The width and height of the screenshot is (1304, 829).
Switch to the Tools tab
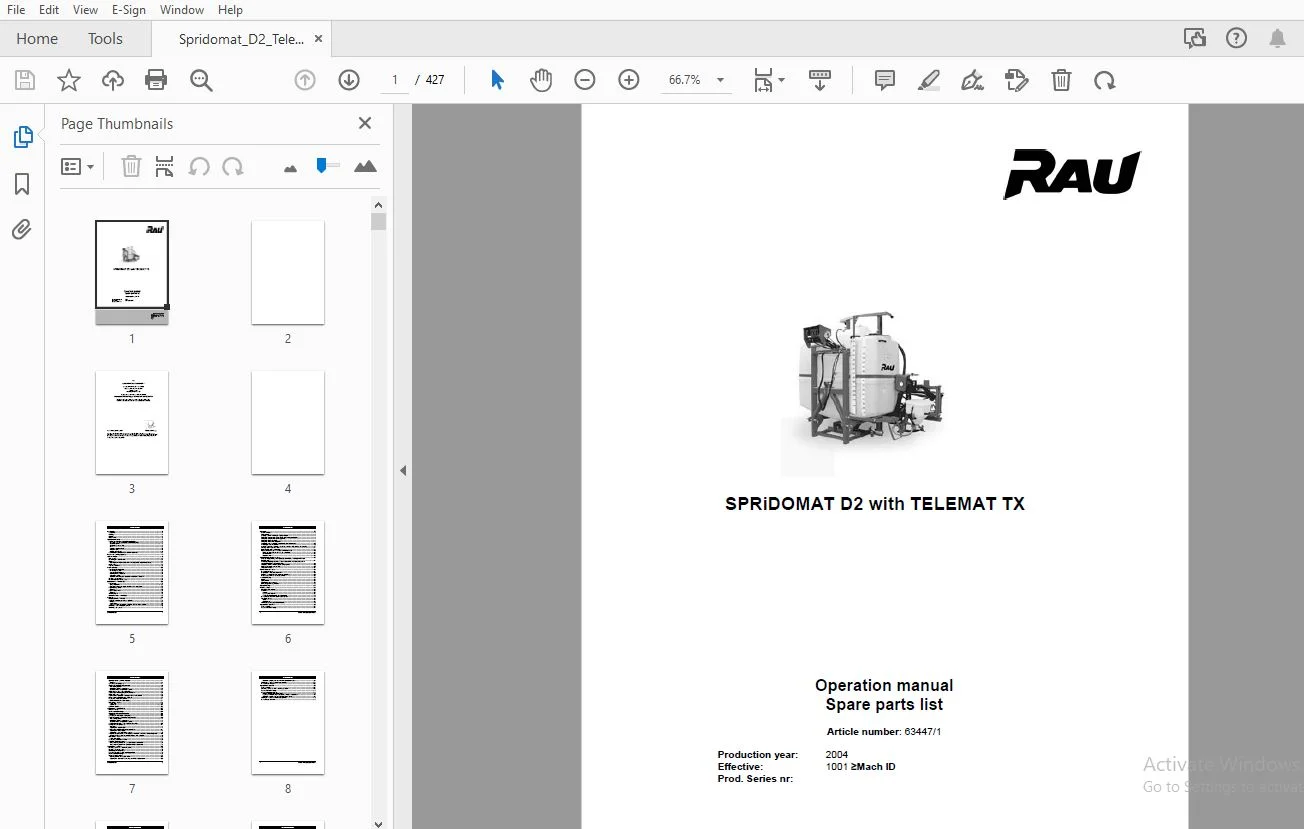105,39
